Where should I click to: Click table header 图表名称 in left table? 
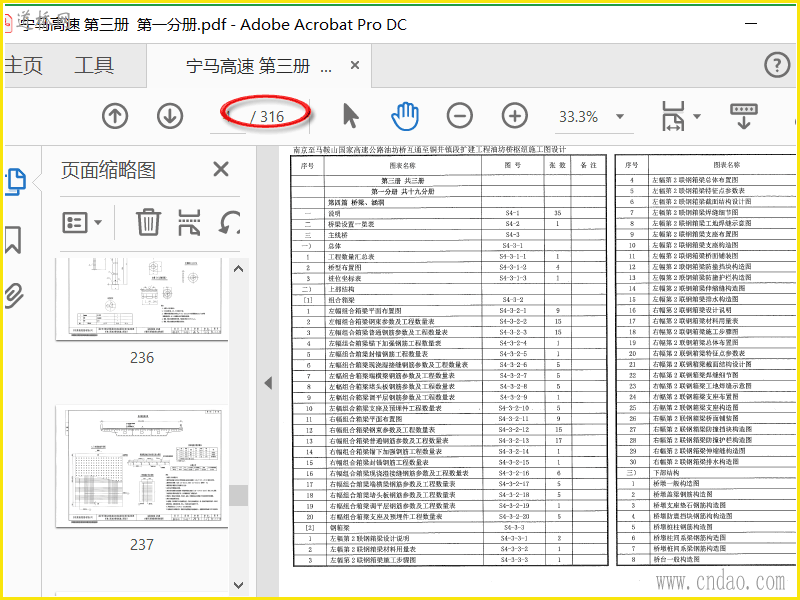click(x=403, y=165)
